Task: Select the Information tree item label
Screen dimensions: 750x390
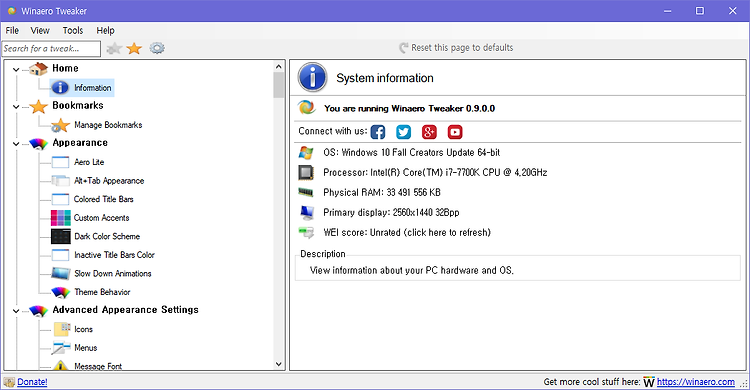Action: click(92, 88)
